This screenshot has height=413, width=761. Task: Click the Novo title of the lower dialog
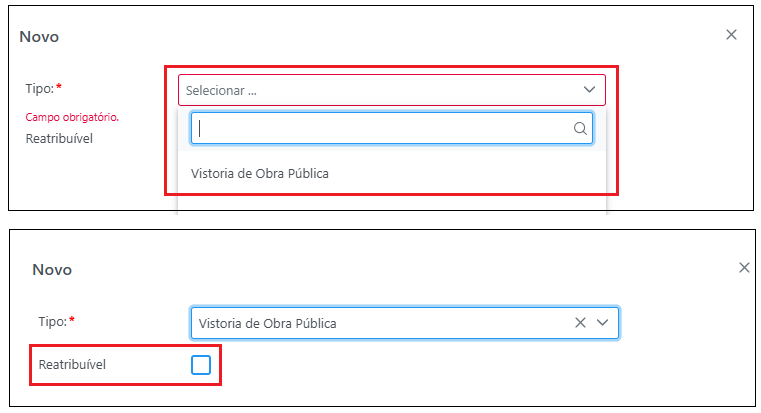52,270
